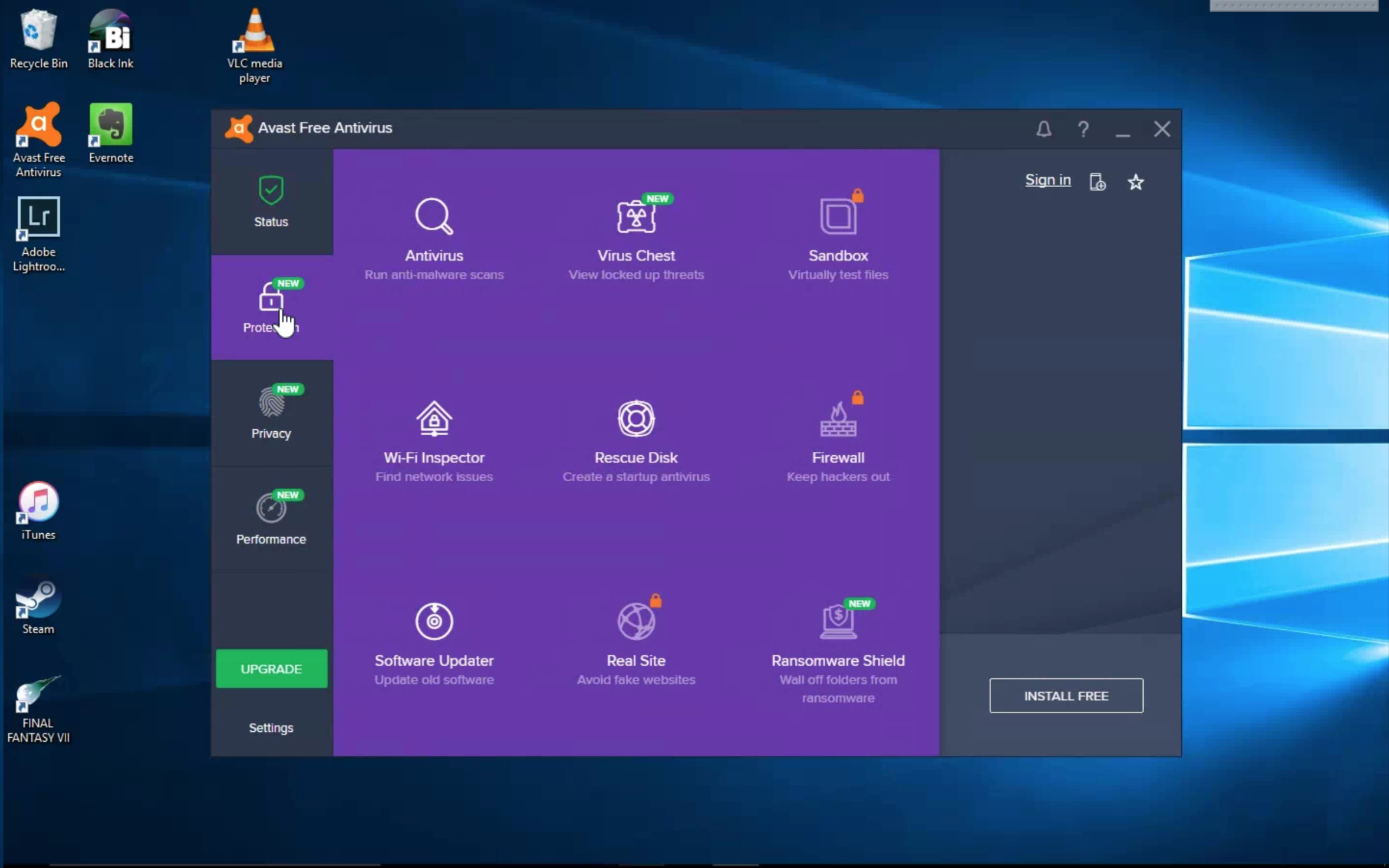Open the notifications bell
Viewport: 1389px width, 868px height.
[1043, 129]
